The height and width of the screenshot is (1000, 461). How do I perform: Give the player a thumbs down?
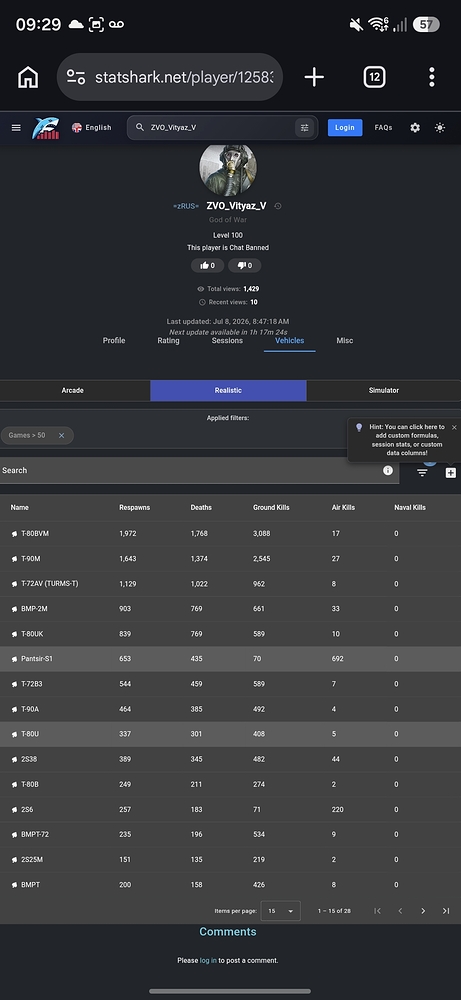coord(245,265)
